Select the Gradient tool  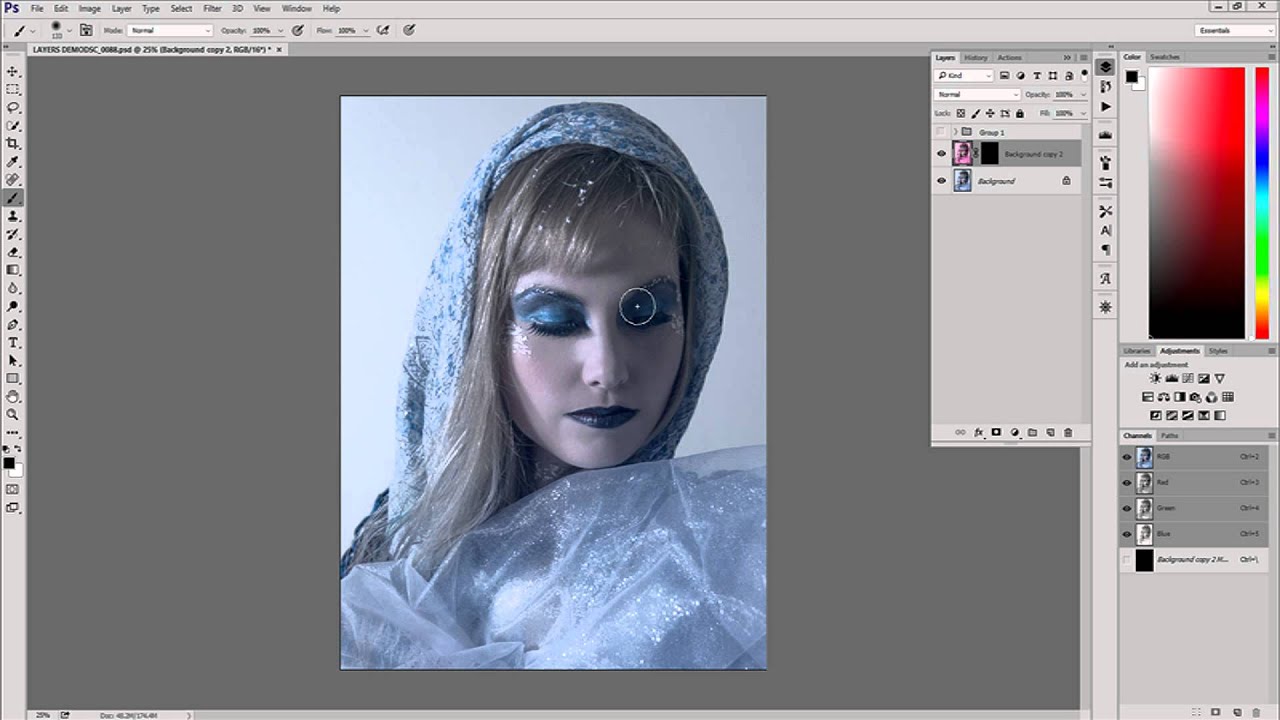coord(13,270)
